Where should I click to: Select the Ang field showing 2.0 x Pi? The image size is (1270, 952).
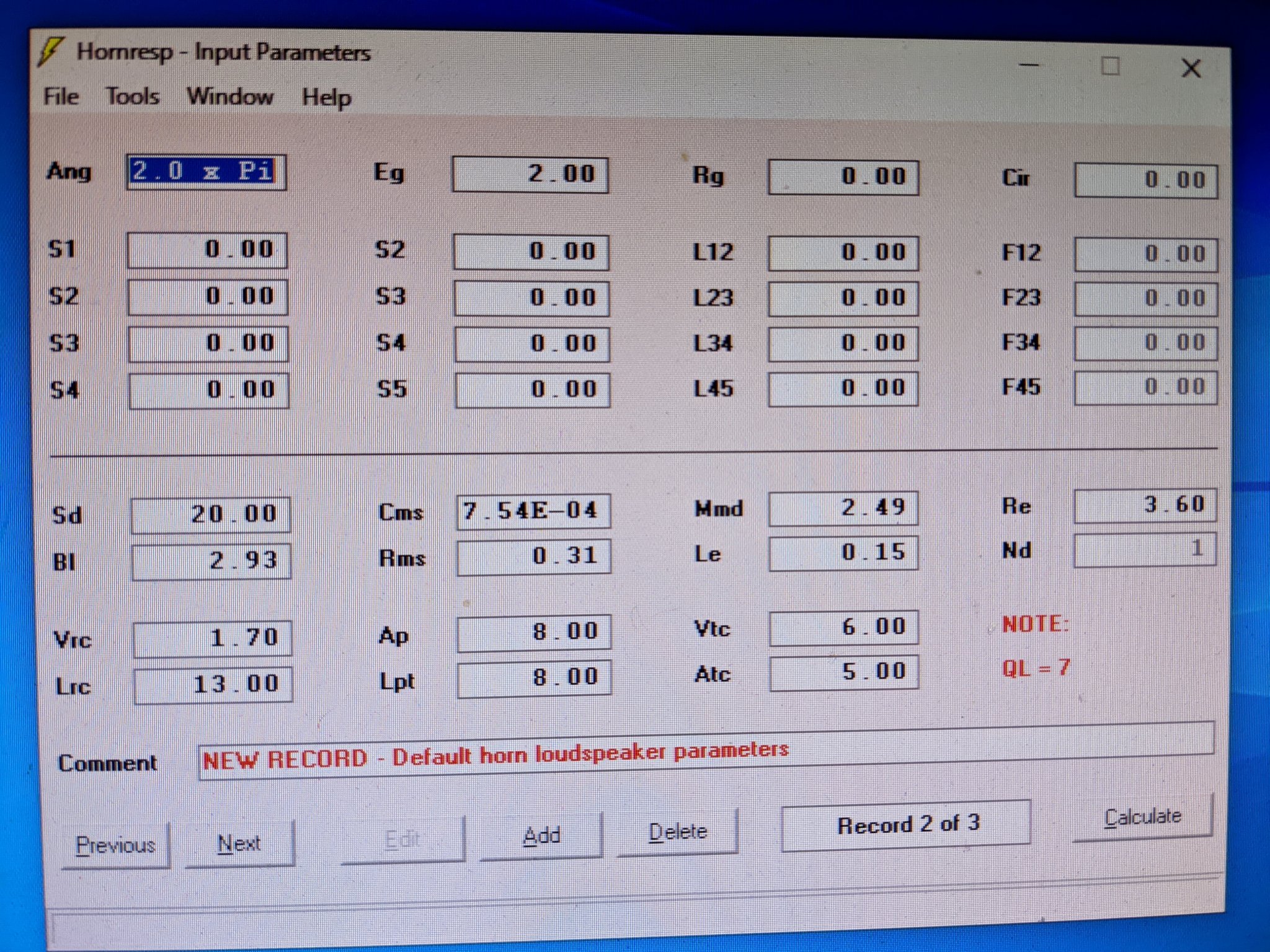(x=206, y=172)
